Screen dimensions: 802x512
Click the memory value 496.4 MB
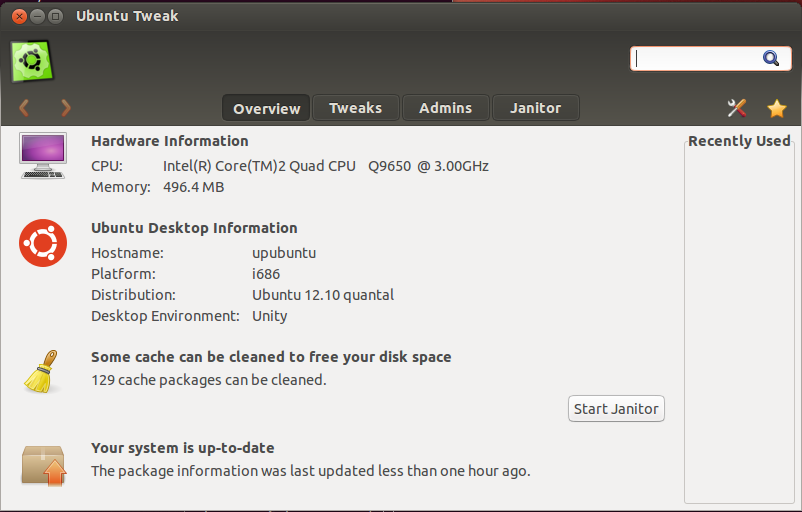(193, 187)
